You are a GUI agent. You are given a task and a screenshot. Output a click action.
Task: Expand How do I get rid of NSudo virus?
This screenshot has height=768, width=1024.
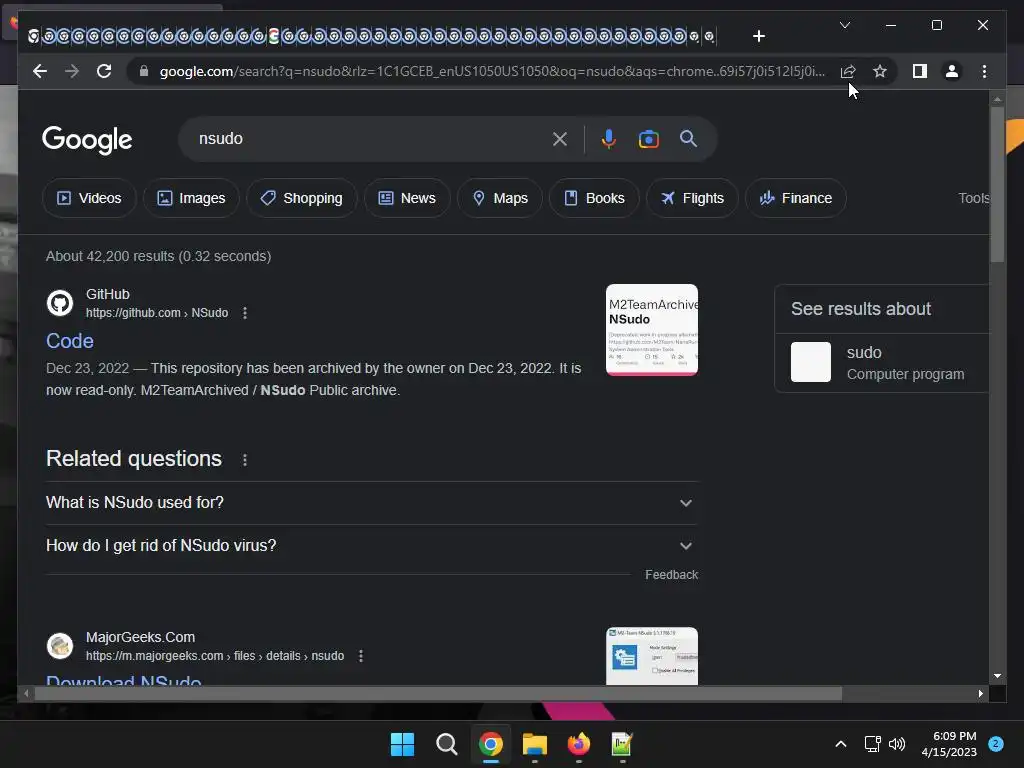point(372,546)
